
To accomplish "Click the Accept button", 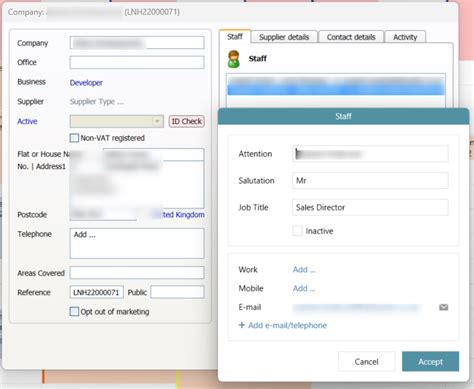I will tap(430, 362).
